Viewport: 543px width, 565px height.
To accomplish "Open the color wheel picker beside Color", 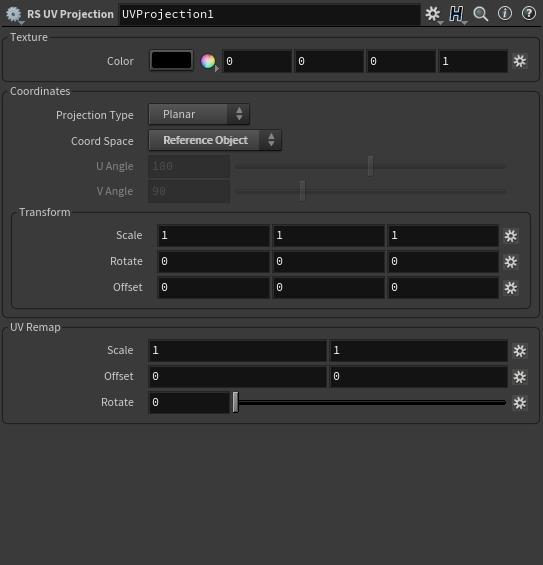I will click(209, 62).
